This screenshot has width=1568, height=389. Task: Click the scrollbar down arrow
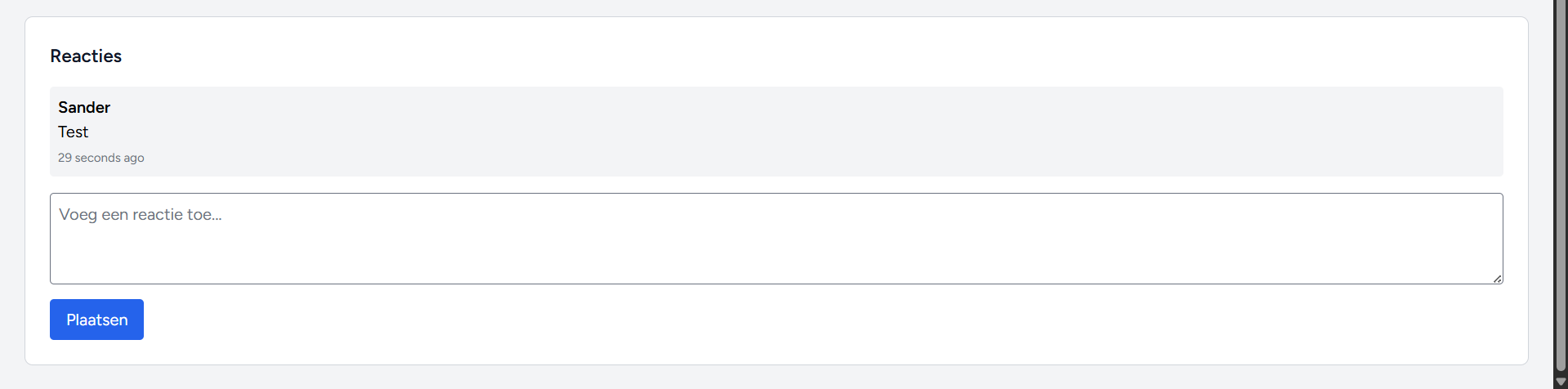tap(1561, 382)
